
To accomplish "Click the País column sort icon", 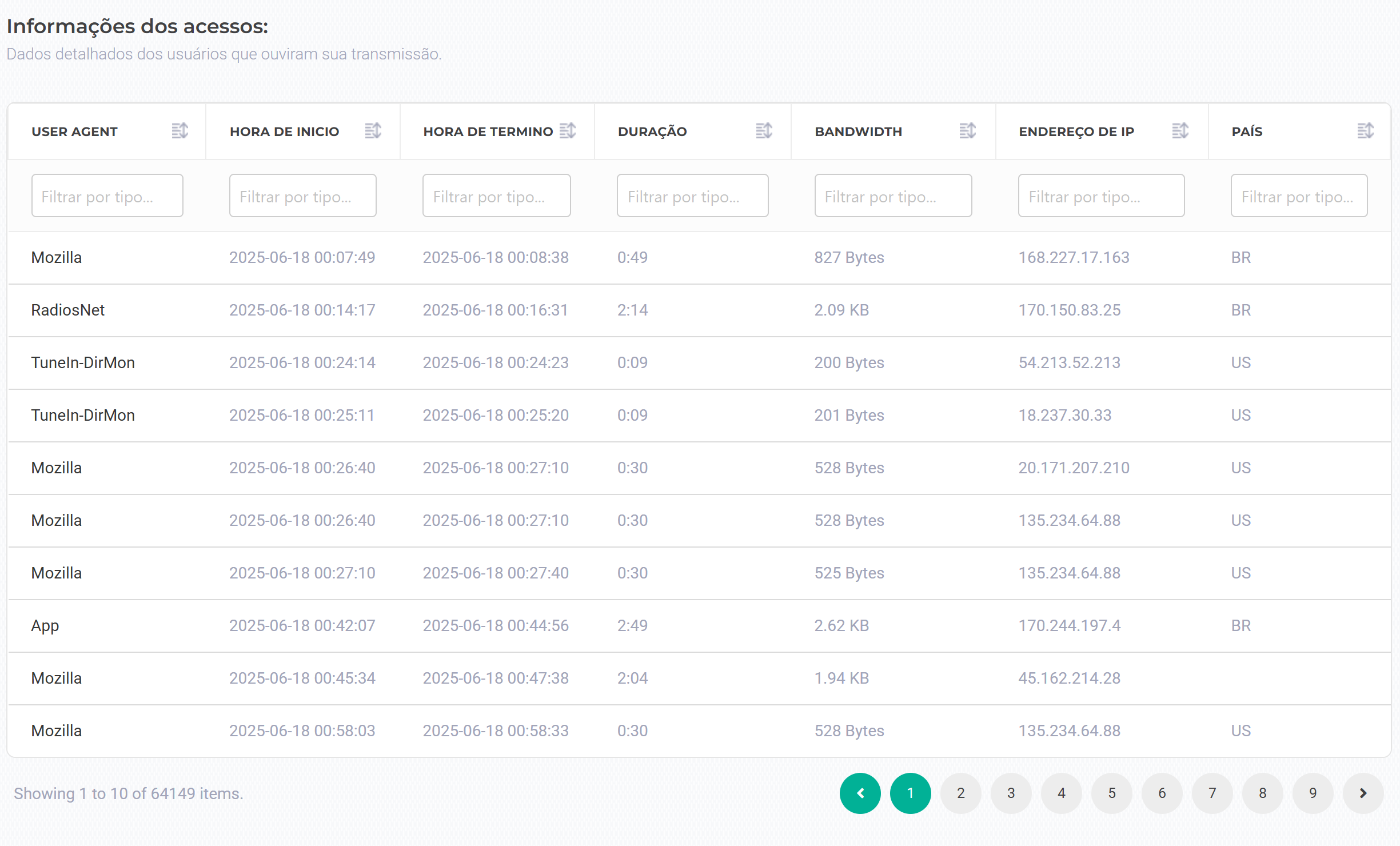I will 1365,131.
